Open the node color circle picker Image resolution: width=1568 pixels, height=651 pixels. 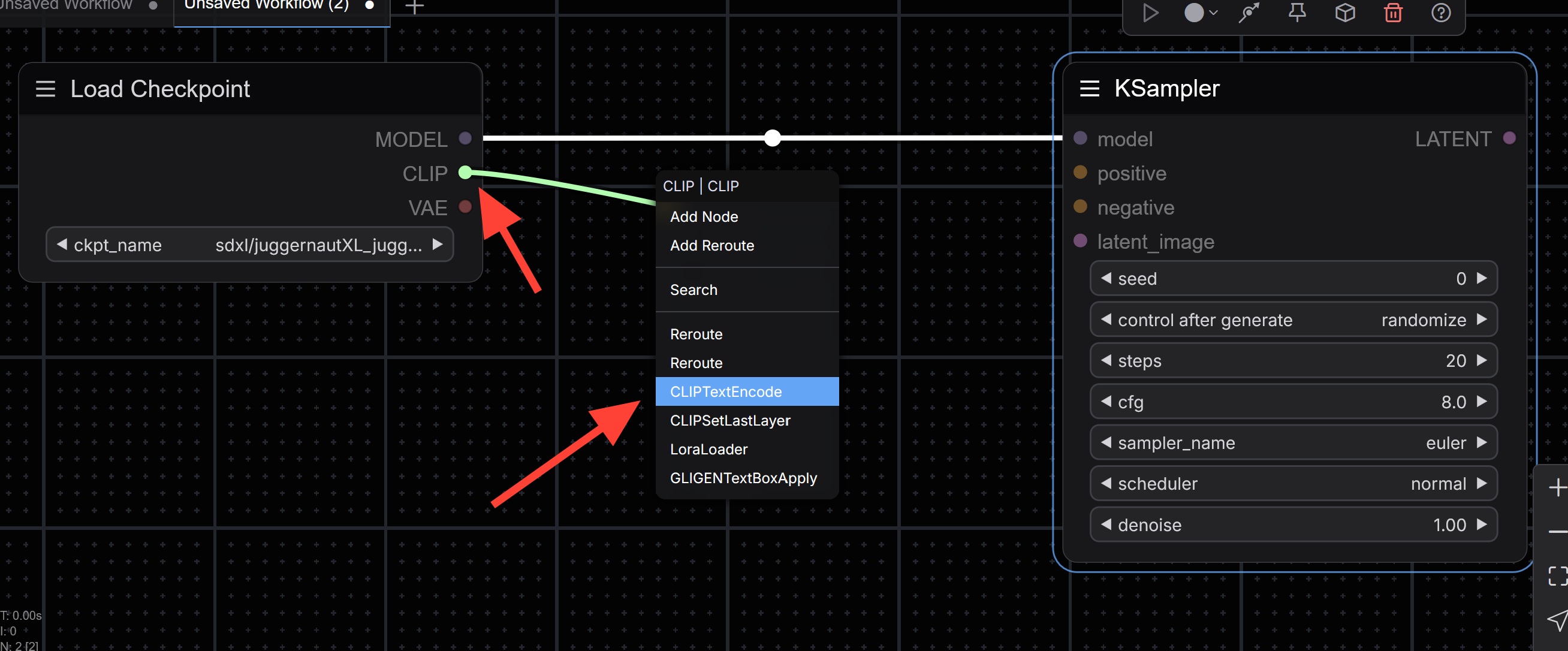click(x=1193, y=12)
